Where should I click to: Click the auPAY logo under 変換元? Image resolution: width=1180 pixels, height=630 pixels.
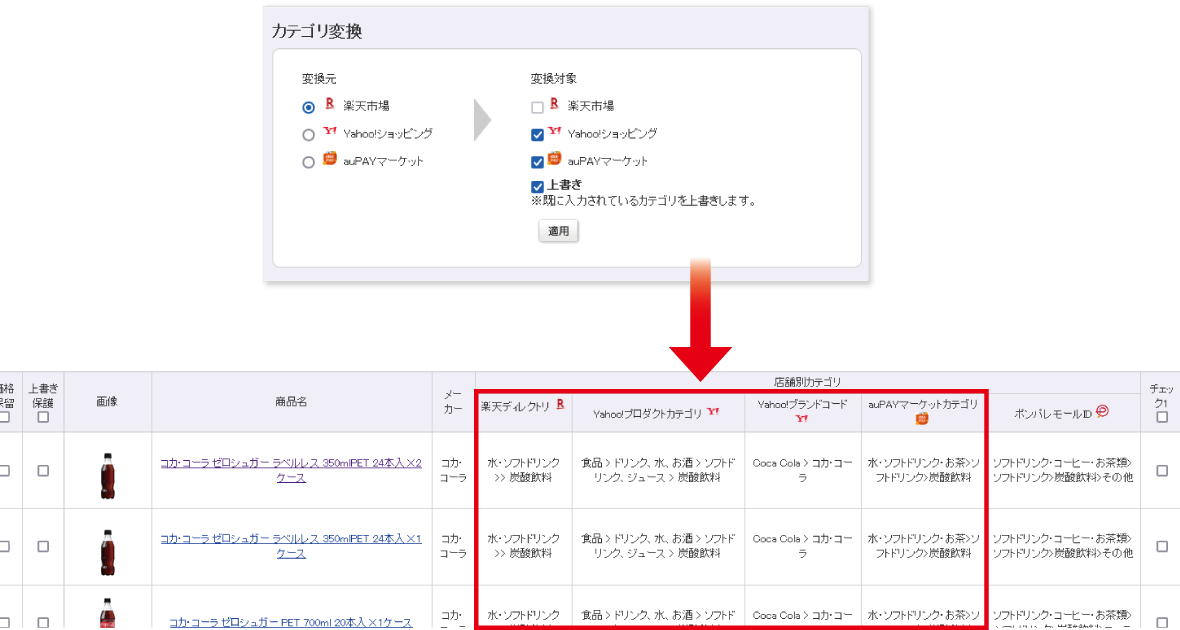(330, 158)
